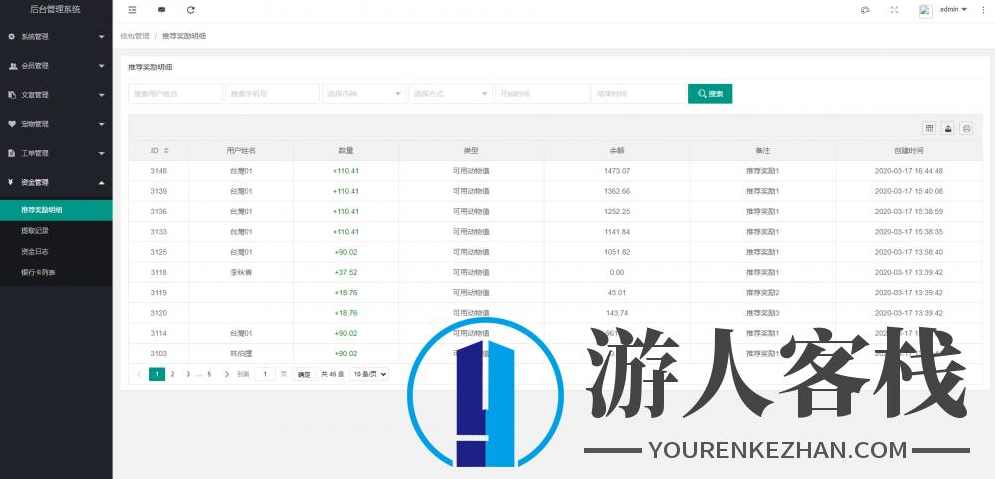Click the admin avatar image
The image size is (995, 479).
tap(925, 10)
